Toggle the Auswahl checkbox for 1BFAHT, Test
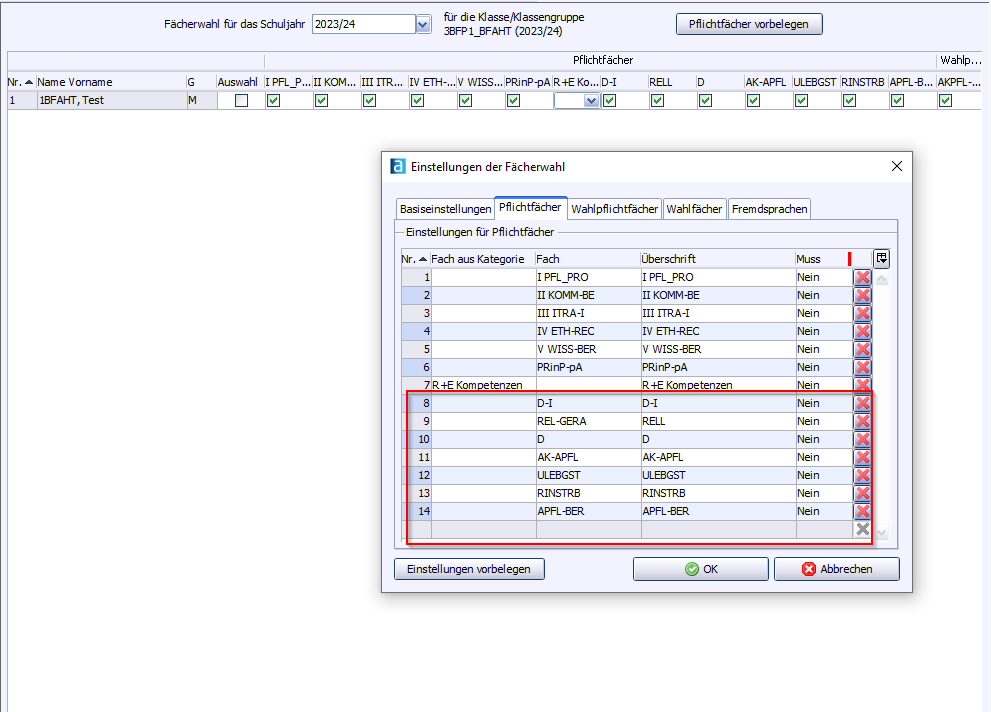 241,101
